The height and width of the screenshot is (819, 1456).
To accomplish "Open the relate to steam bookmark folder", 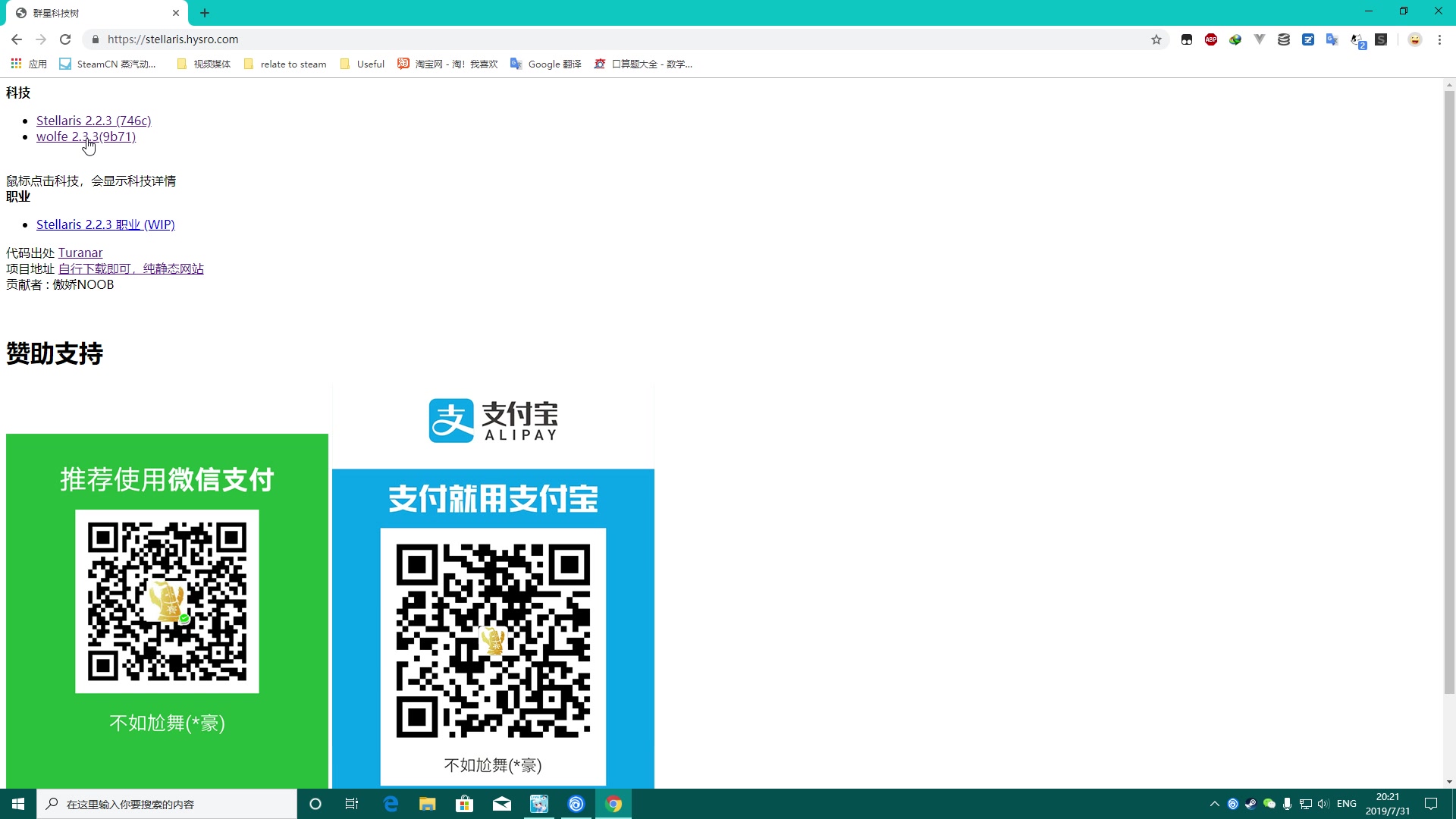I will (x=285, y=64).
